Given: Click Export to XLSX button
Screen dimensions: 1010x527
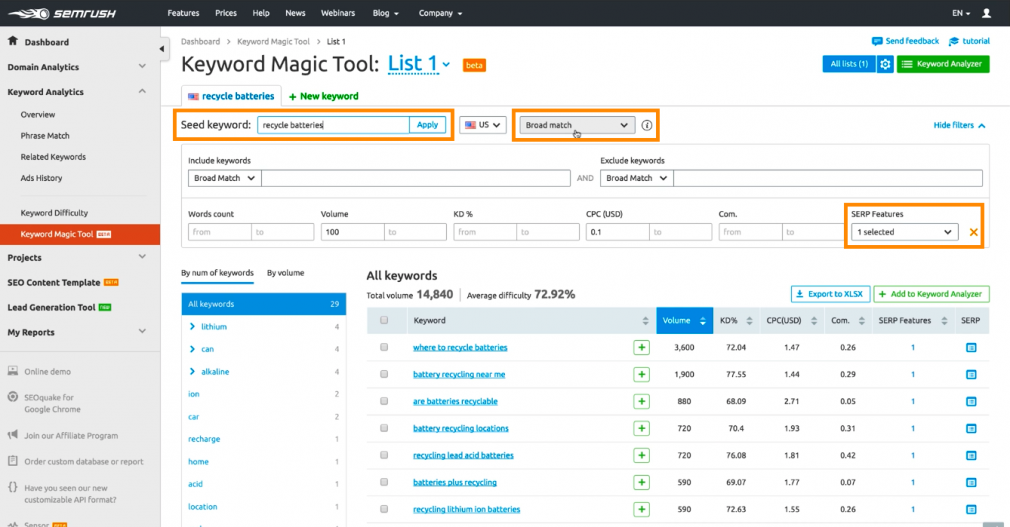Looking at the screenshot, I should click(x=830, y=294).
